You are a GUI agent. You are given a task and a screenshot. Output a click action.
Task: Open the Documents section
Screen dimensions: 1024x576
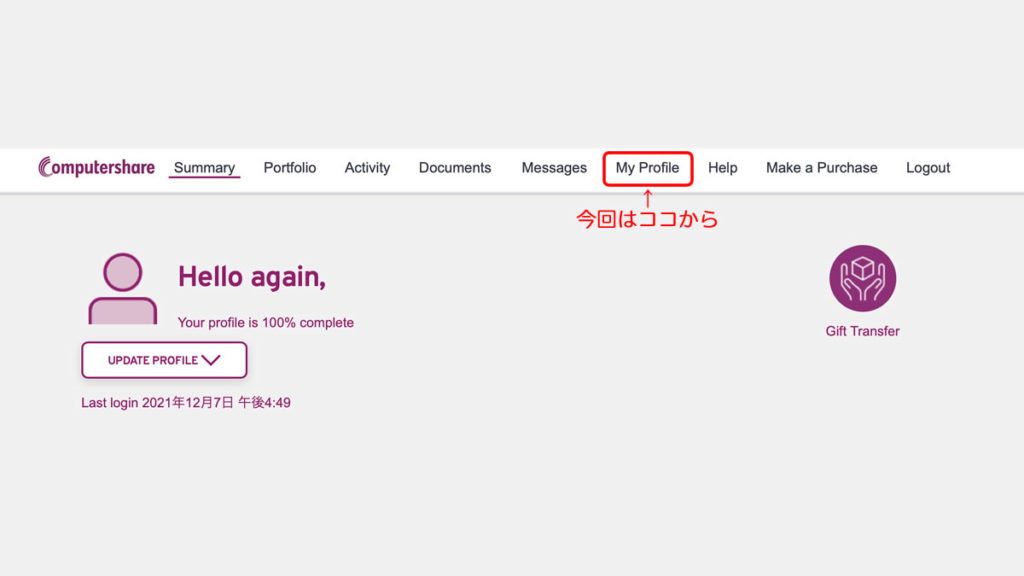(455, 168)
